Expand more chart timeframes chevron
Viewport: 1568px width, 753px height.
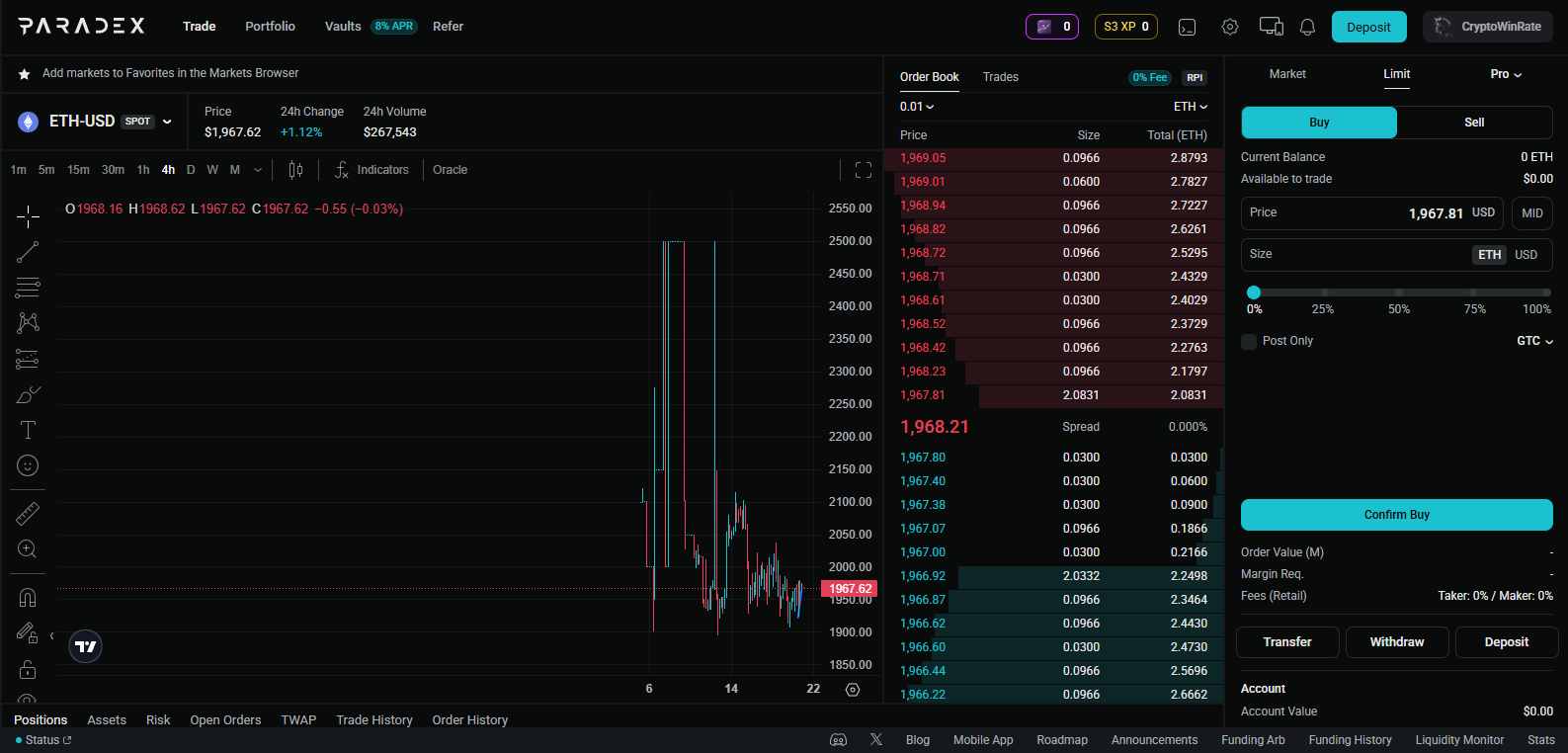point(258,170)
